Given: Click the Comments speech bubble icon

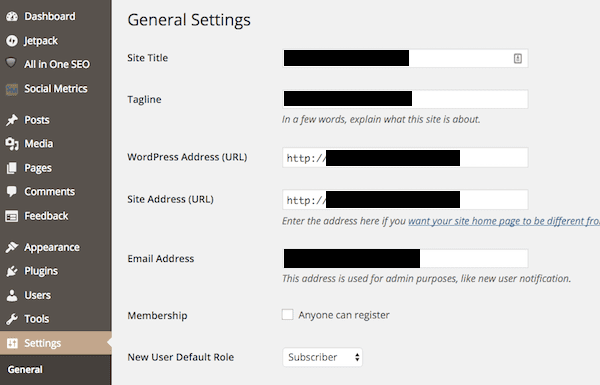Looking at the screenshot, I should tap(12, 191).
